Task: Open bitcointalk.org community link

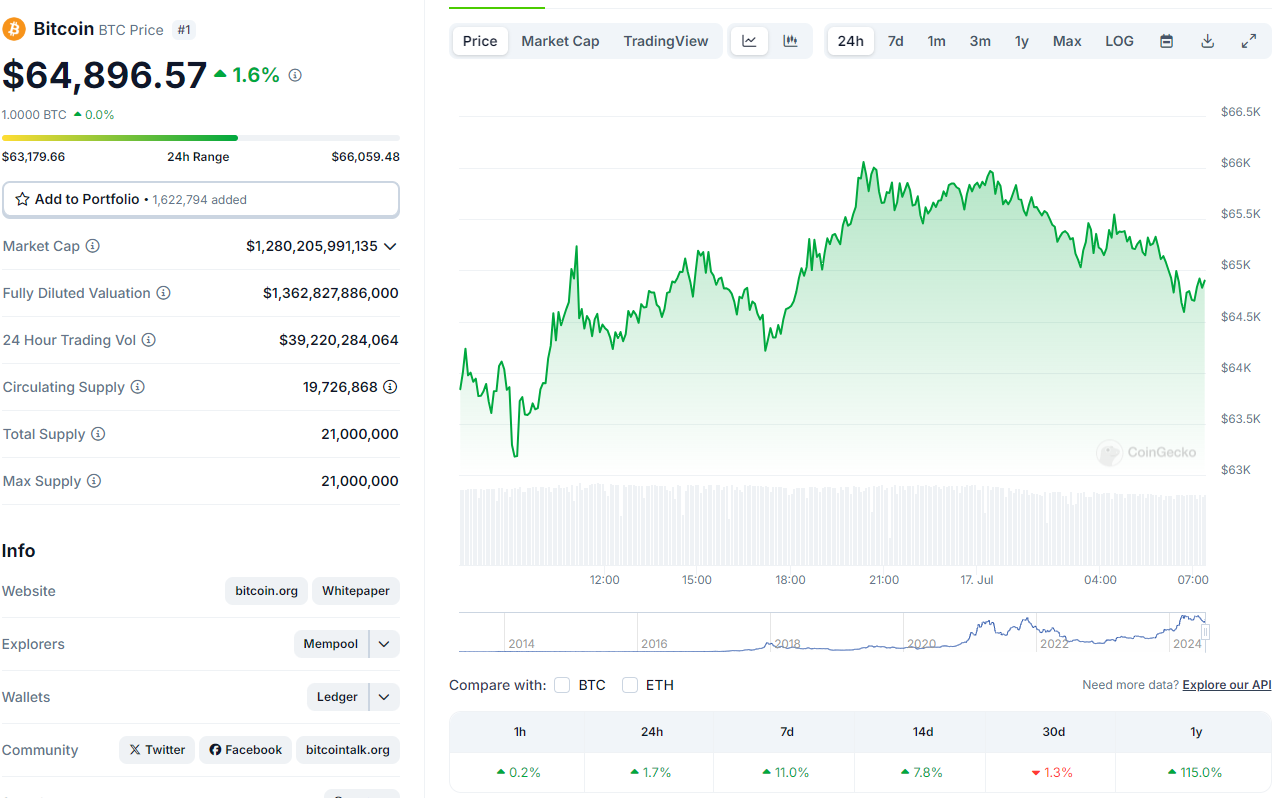Action: 348,750
